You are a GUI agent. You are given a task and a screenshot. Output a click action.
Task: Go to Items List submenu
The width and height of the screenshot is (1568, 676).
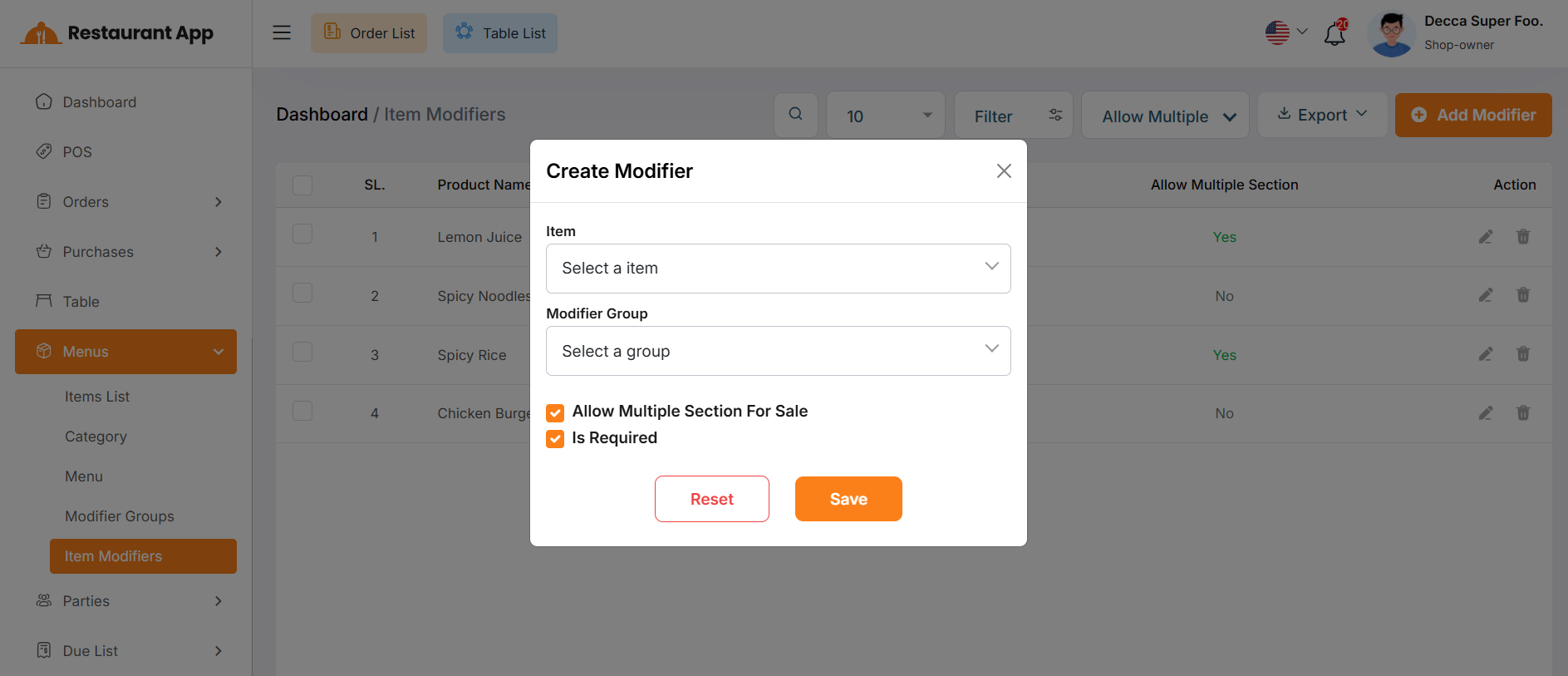pos(97,397)
